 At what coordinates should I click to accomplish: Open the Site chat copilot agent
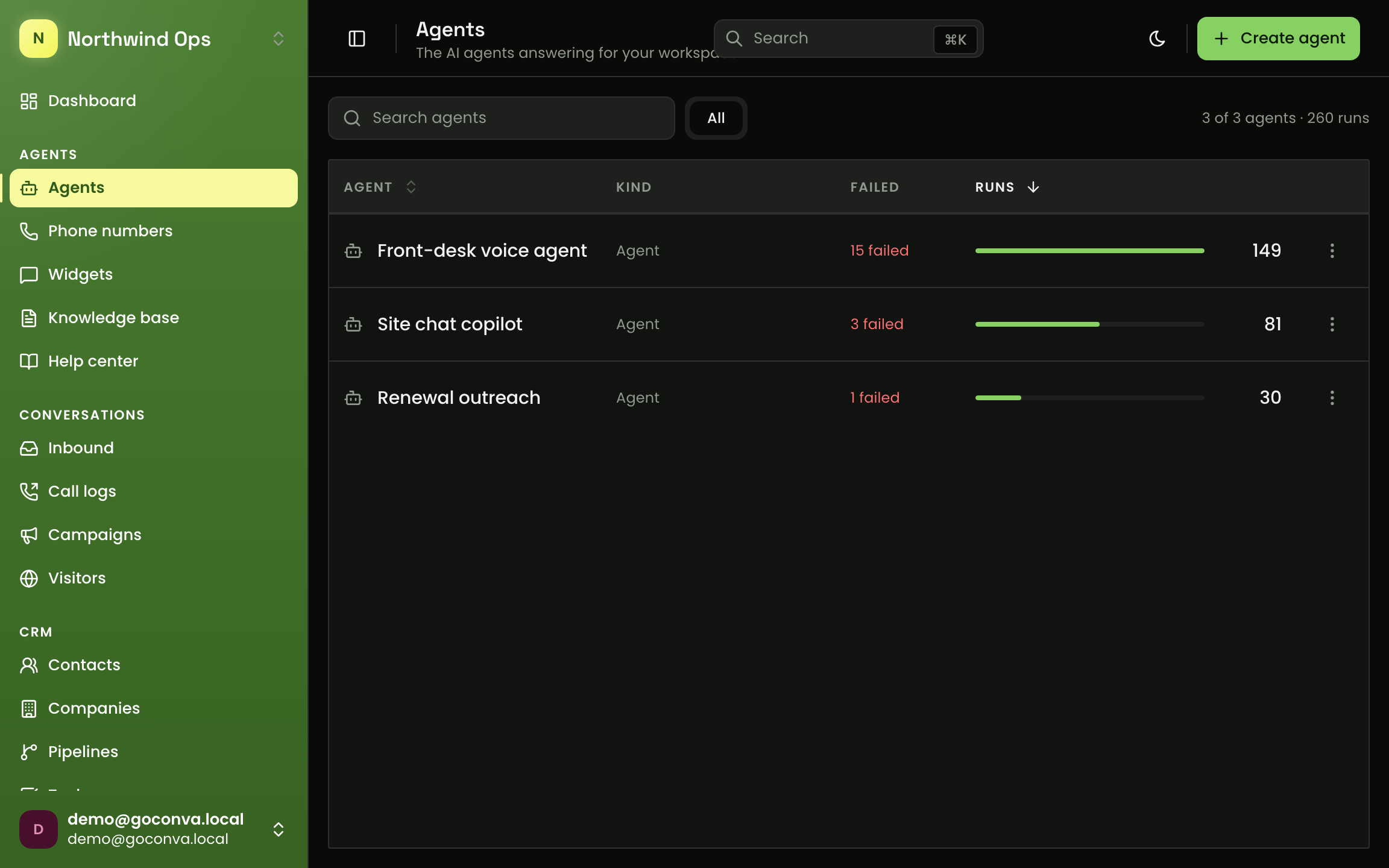click(450, 324)
